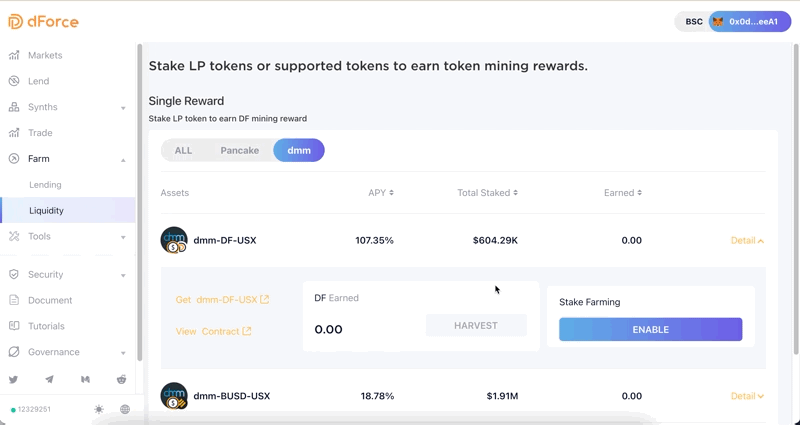The image size is (800, 425).
Task: Click the Single Reward heading
Action: pos(186,101)
